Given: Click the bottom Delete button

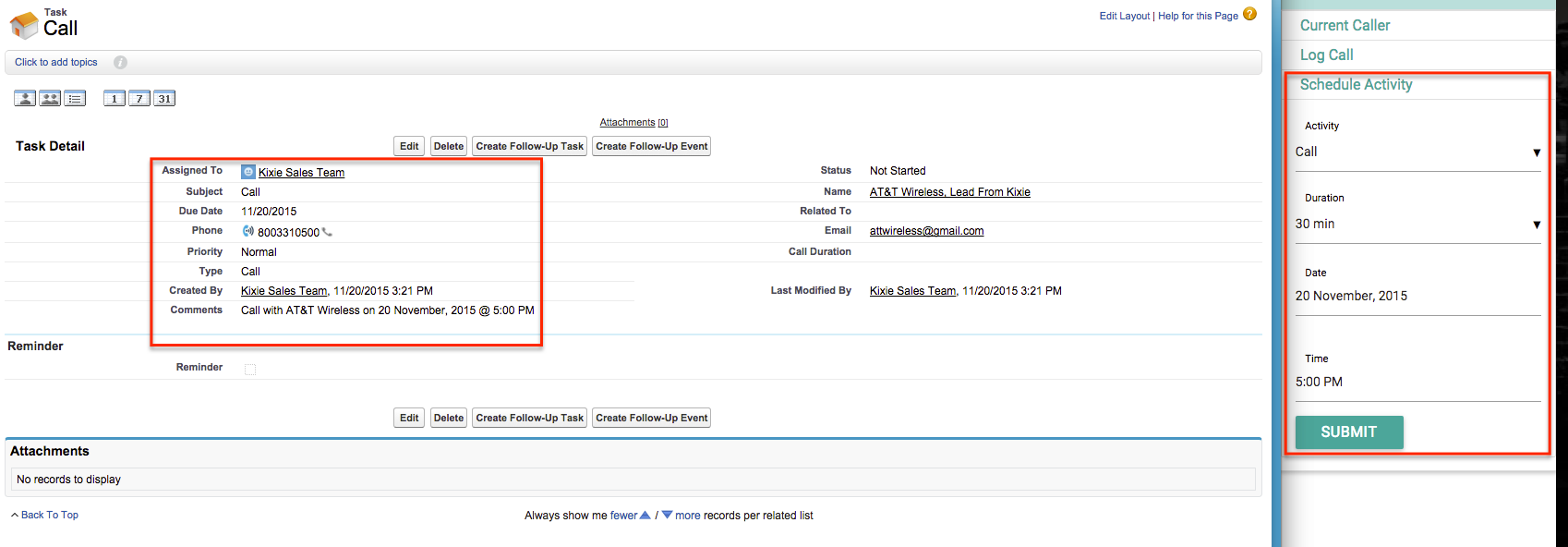Looking at the screenshot, I should (449, 418).
